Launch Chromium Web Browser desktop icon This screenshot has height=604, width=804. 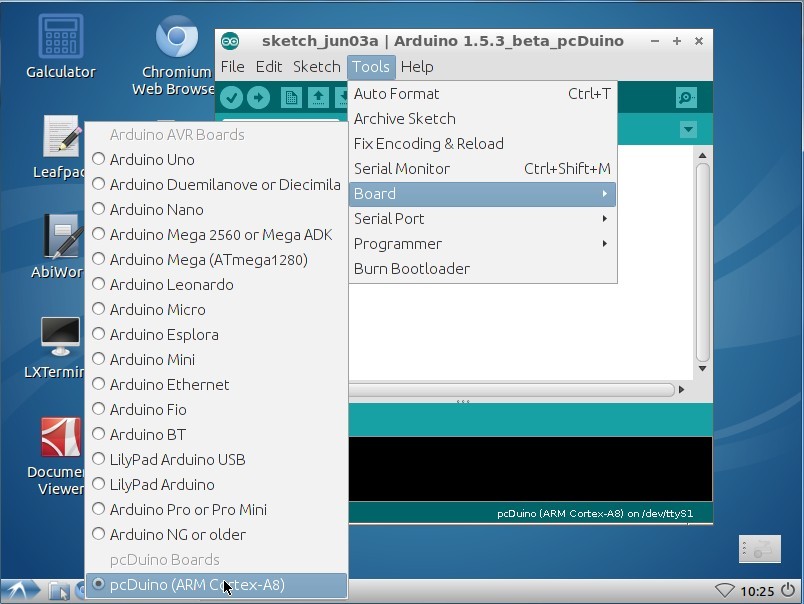pyautogui.click(x=174, y=55)
